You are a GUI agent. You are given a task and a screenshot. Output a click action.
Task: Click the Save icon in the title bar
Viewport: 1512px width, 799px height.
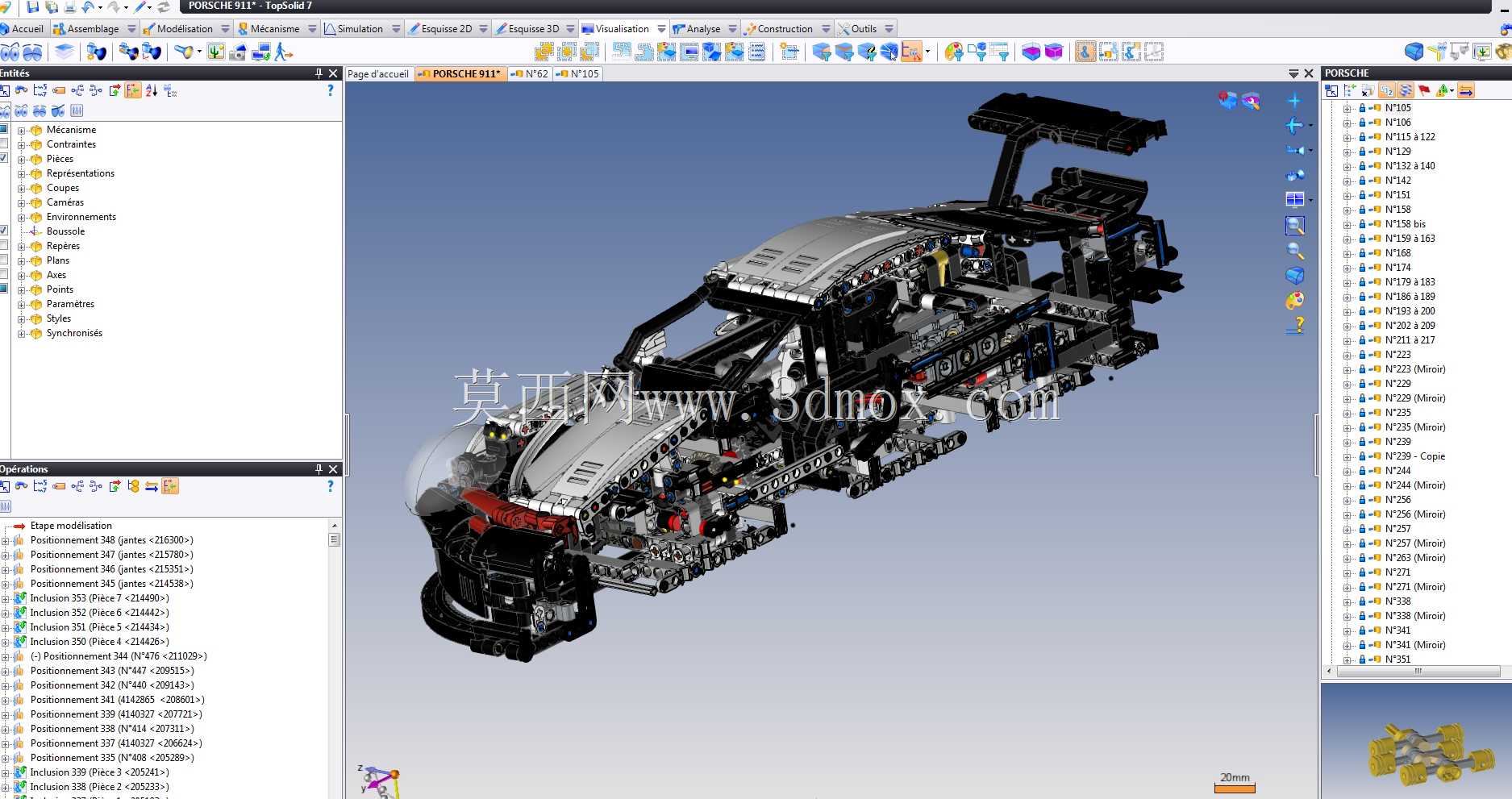(x=33, y=6)
